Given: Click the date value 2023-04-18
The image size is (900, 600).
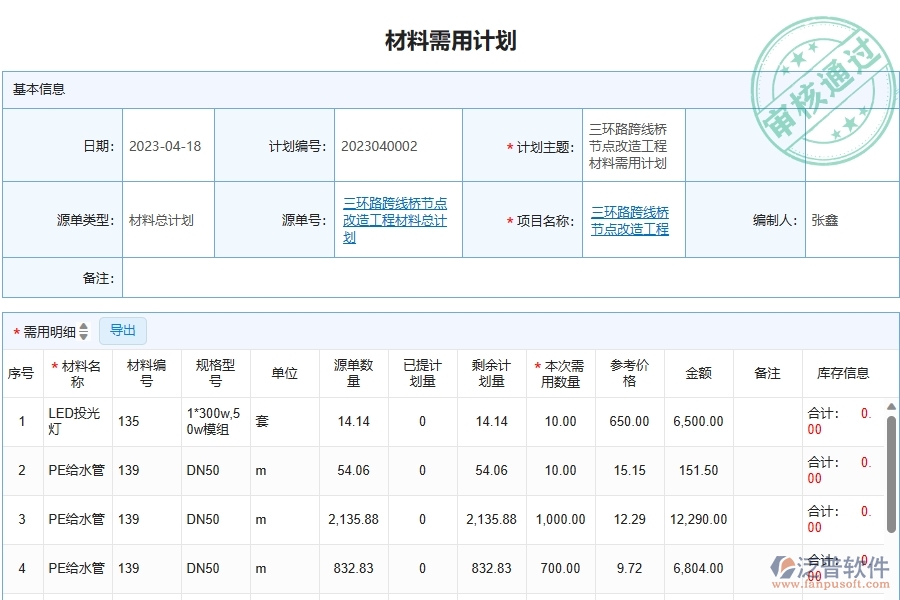Looking at the screenshot, I should pyautogui.click(x=166, y=144).
